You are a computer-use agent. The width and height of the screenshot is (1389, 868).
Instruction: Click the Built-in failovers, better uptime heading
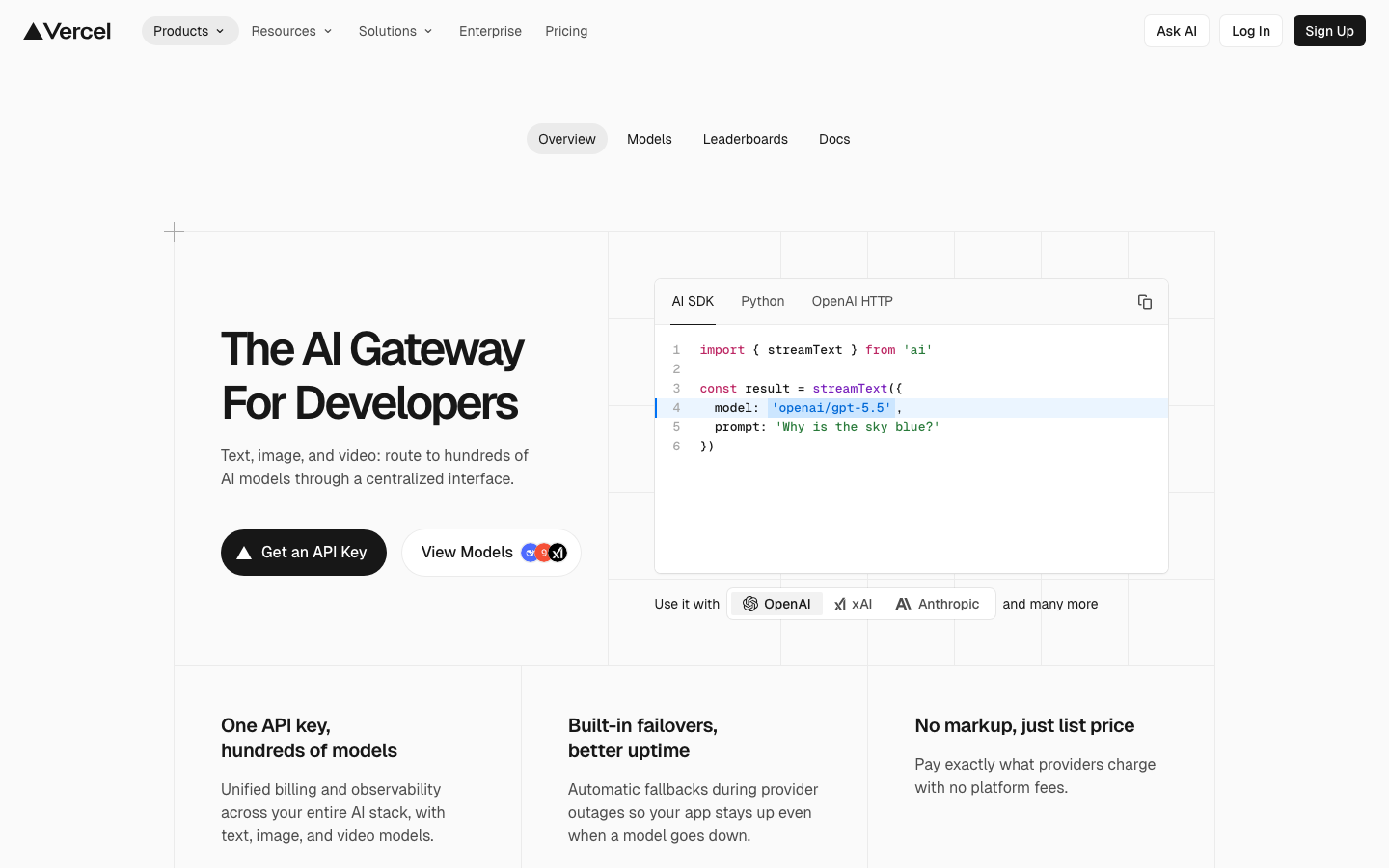[x=642, y=738]
